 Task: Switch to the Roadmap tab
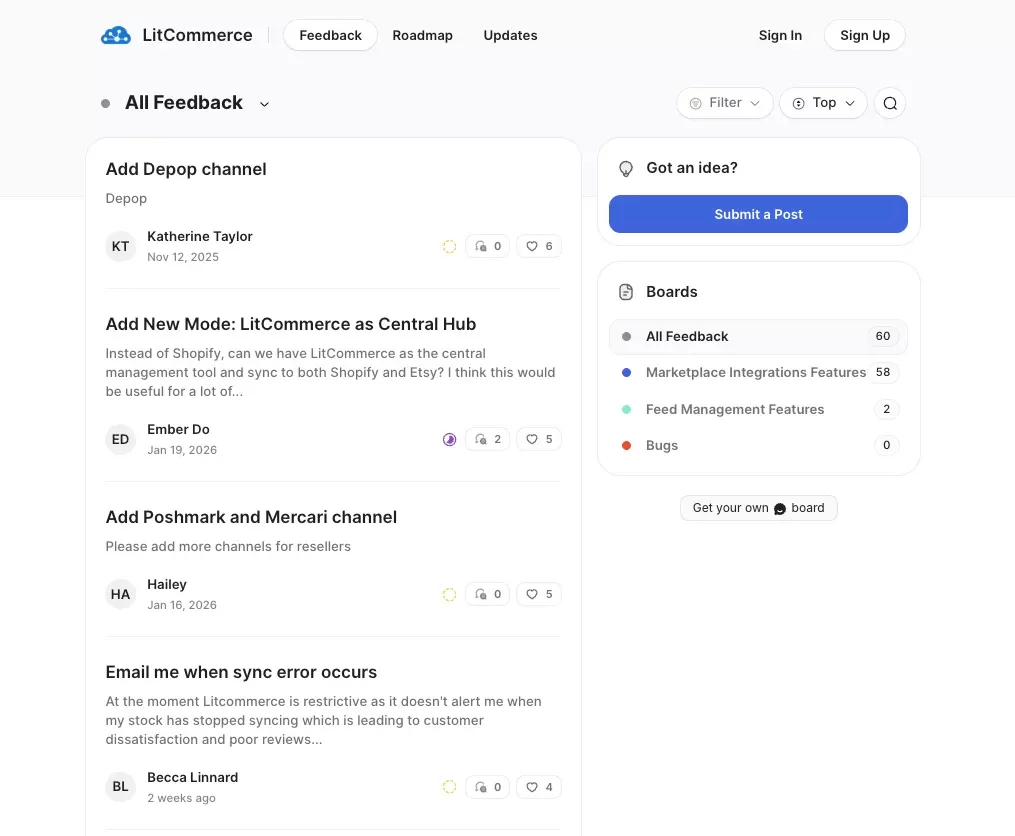(x=422, y=35)
